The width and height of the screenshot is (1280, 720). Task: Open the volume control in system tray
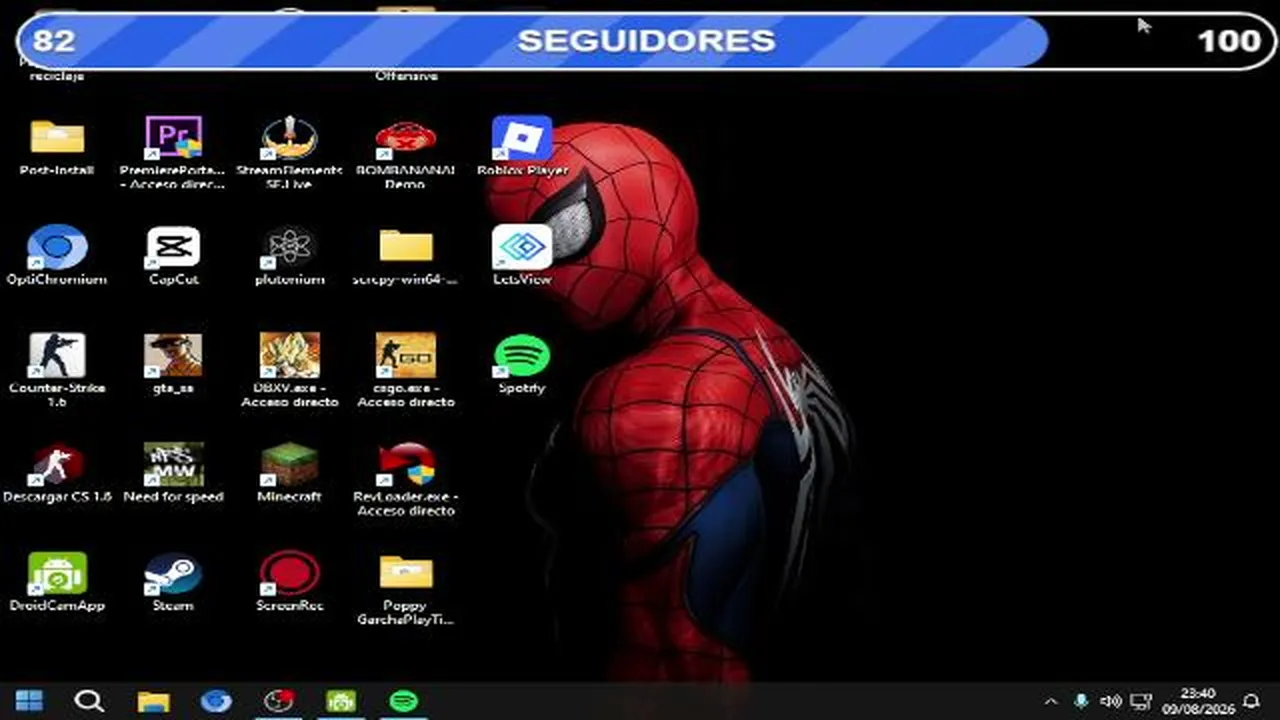click(x=1111, y=701)
